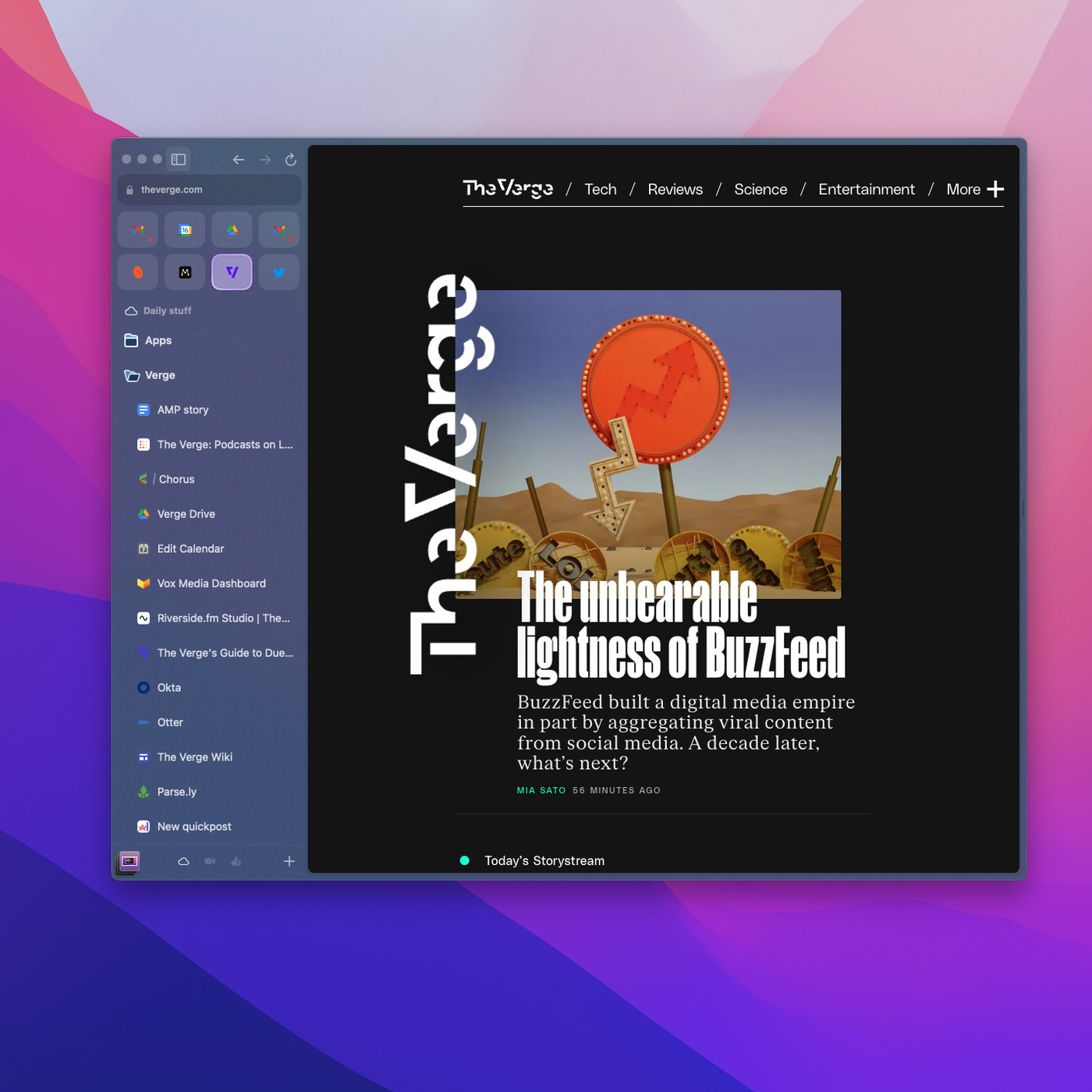The image size is (1092, 1092).
Task: Toggle the sidebar visibility button
Action: [179, 159]
